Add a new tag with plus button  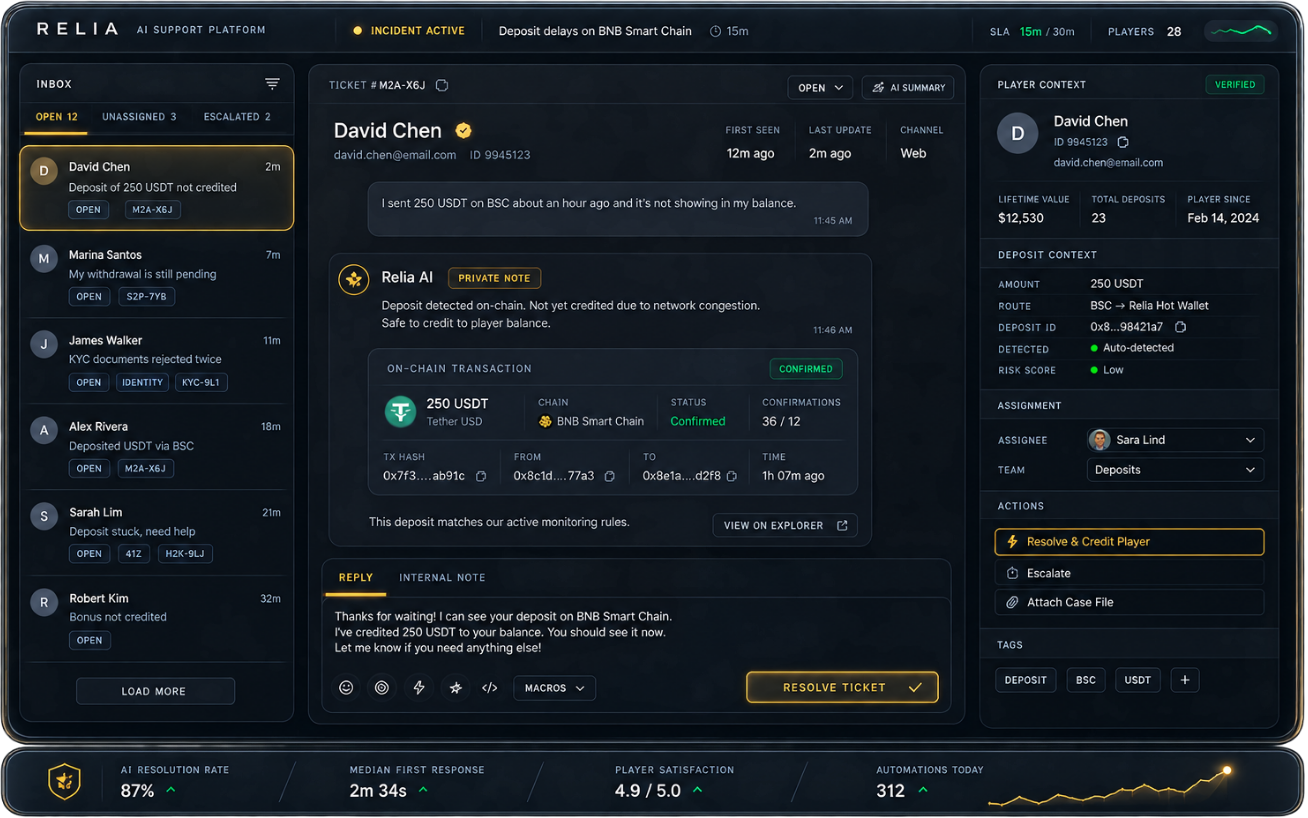[x=1185, y=680]
